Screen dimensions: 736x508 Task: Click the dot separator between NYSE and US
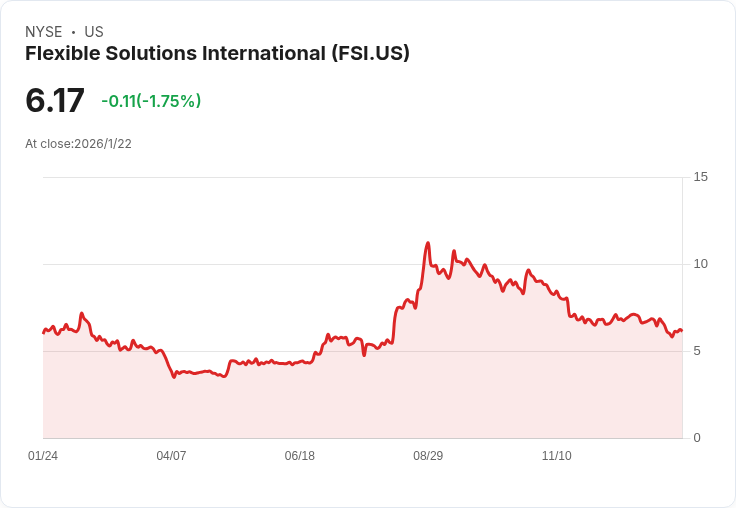[74, 32]
